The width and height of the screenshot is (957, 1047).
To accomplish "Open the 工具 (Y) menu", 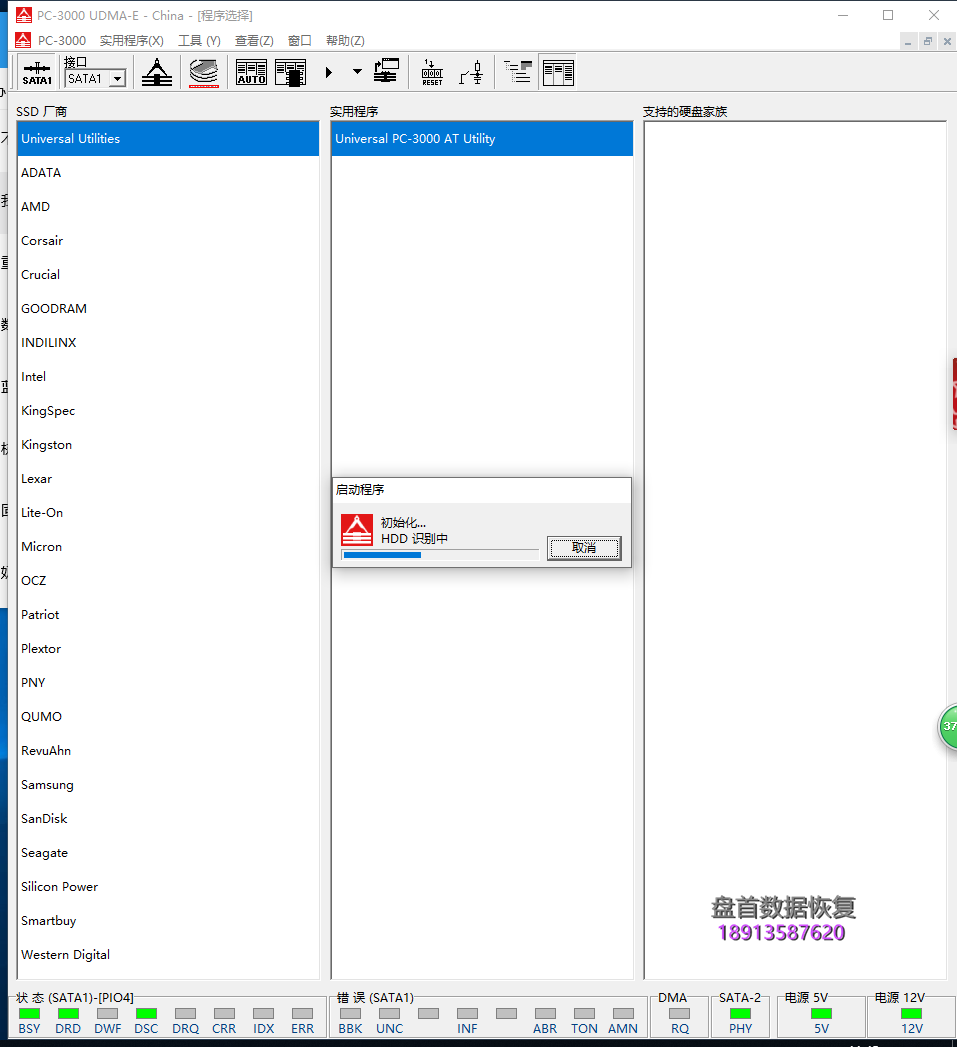I will click(x=199, y=41).
